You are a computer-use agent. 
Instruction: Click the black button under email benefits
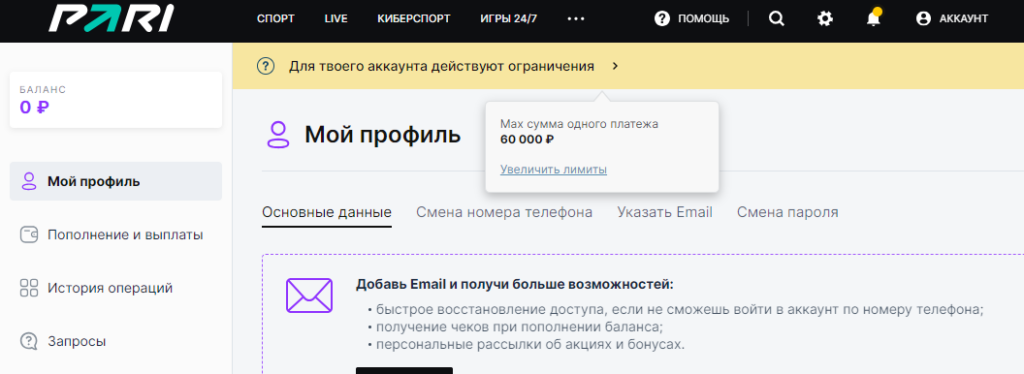click(404, 370)
